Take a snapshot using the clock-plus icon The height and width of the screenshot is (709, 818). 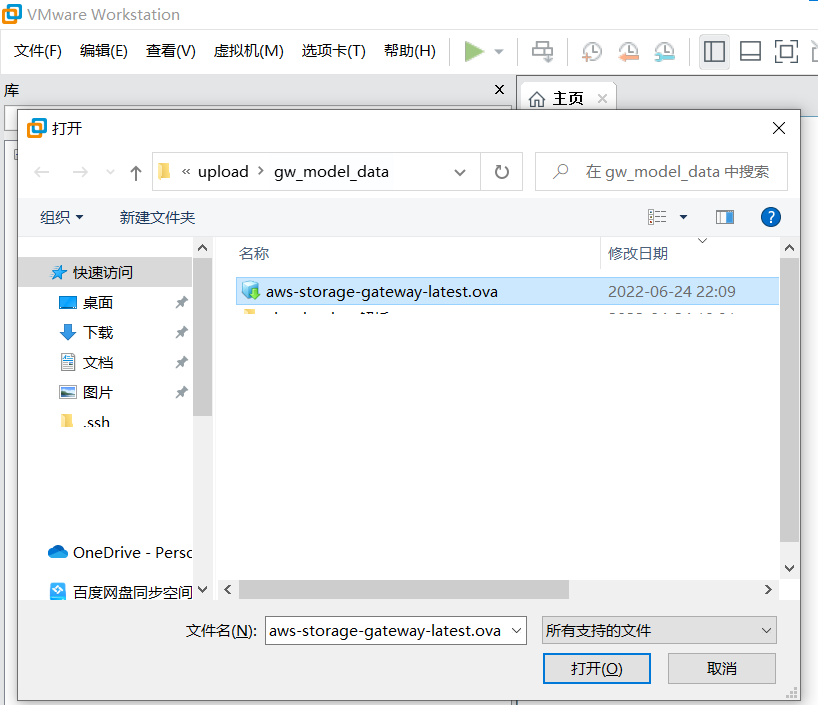coord(592,52)
